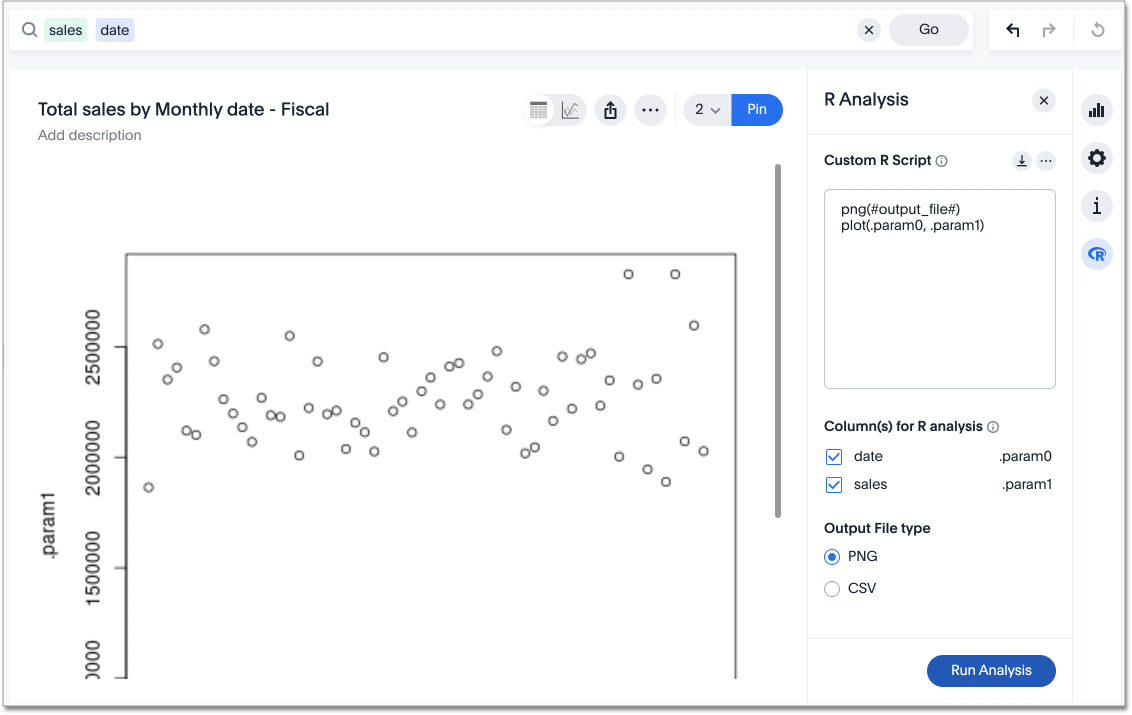Viewport: 1132px width, 715px height.
Task: Open the share/export options for the chart
Action: point(610,109)
